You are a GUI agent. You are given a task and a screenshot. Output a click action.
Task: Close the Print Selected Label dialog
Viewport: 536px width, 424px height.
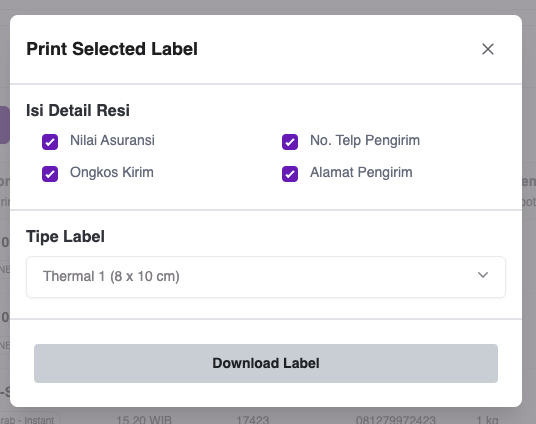[487, 49]
